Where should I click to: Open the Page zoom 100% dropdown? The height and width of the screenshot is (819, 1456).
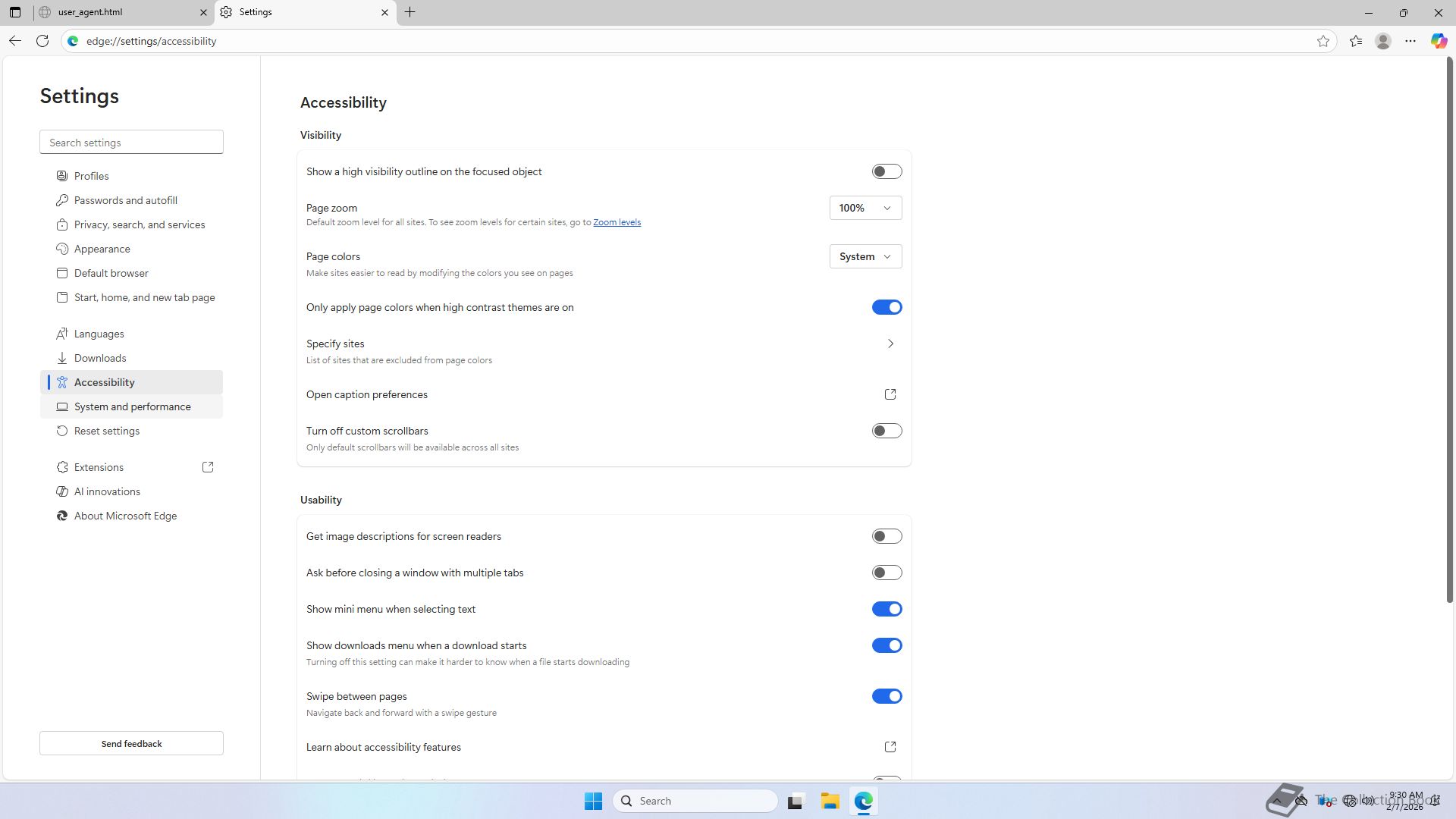tap(865, 208)
